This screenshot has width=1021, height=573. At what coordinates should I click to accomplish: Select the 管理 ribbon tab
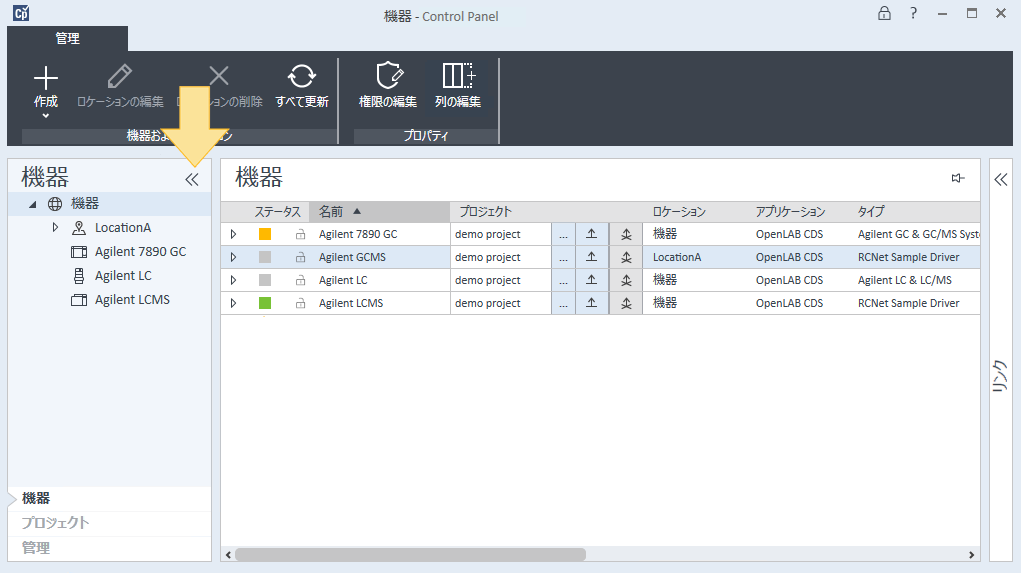click(68, 38)
